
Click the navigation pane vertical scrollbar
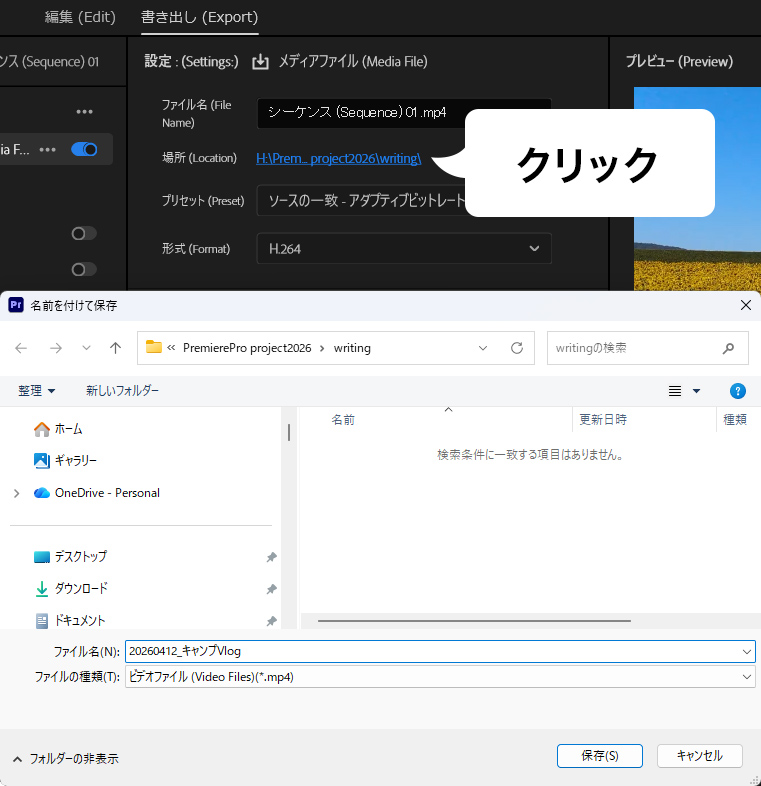click(289, 432)
